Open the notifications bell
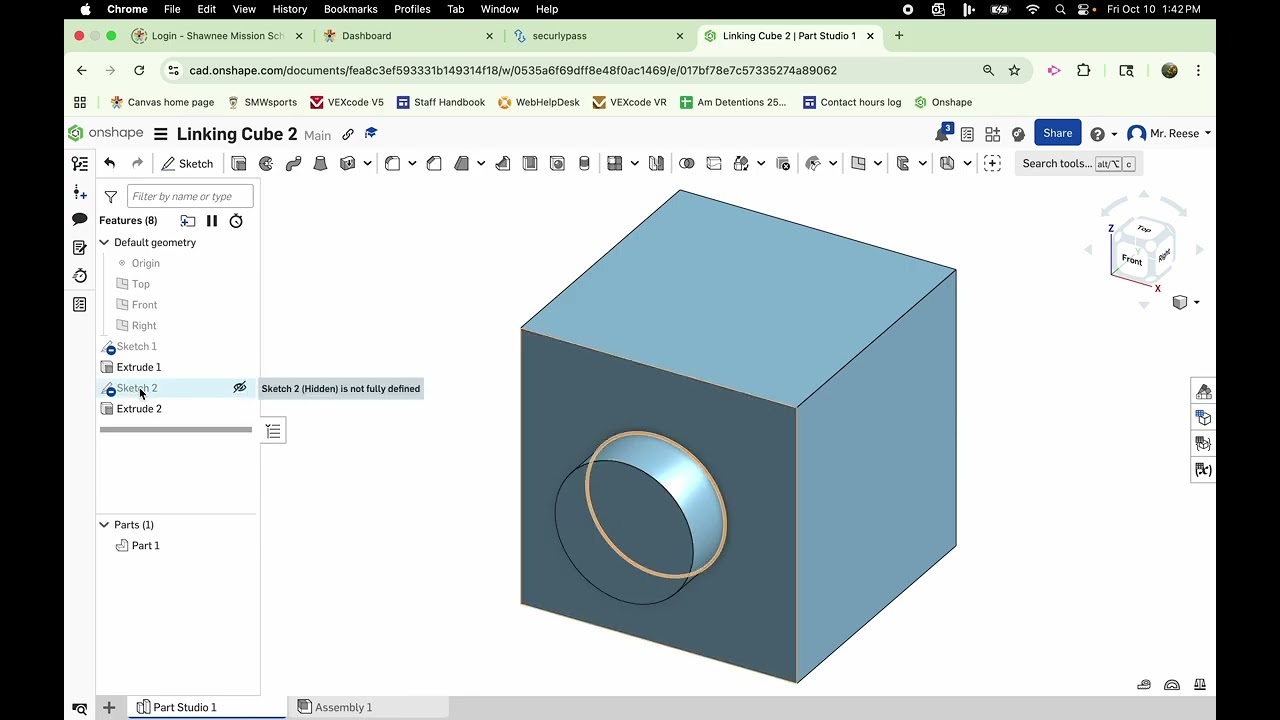Screen dimensions: 1280x720 942,133
